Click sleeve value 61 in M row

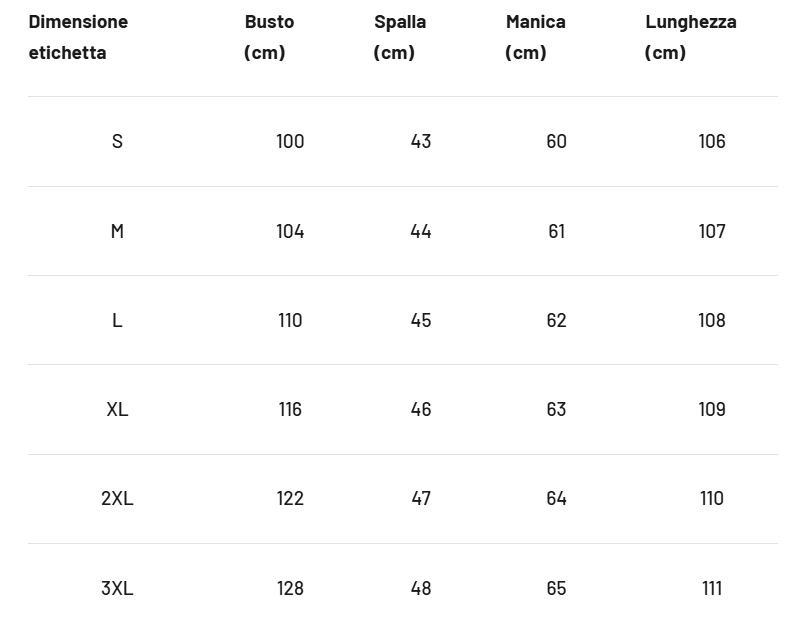[x=556, y=231]
